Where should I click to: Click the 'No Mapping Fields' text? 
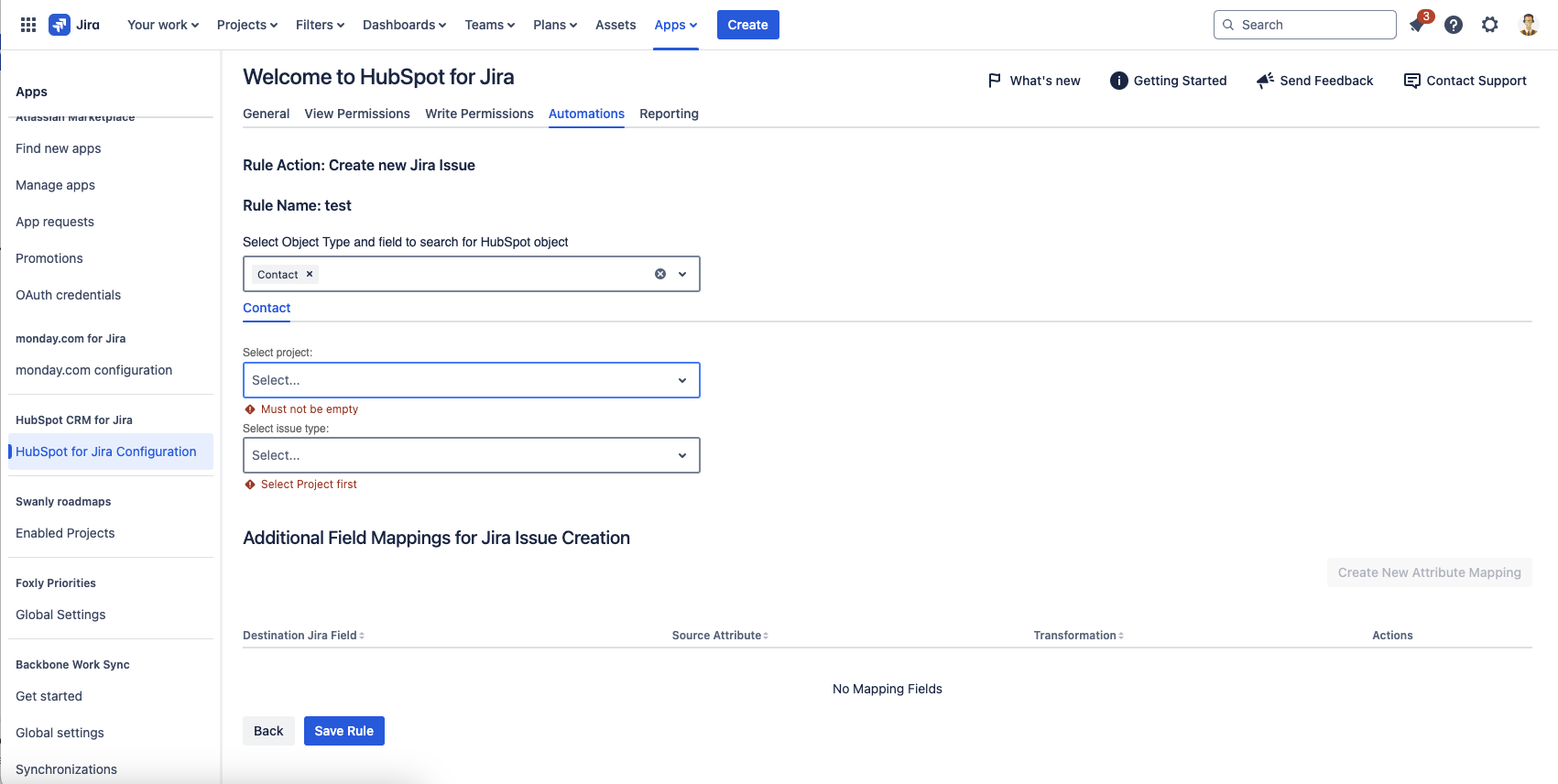coord(888,689)
